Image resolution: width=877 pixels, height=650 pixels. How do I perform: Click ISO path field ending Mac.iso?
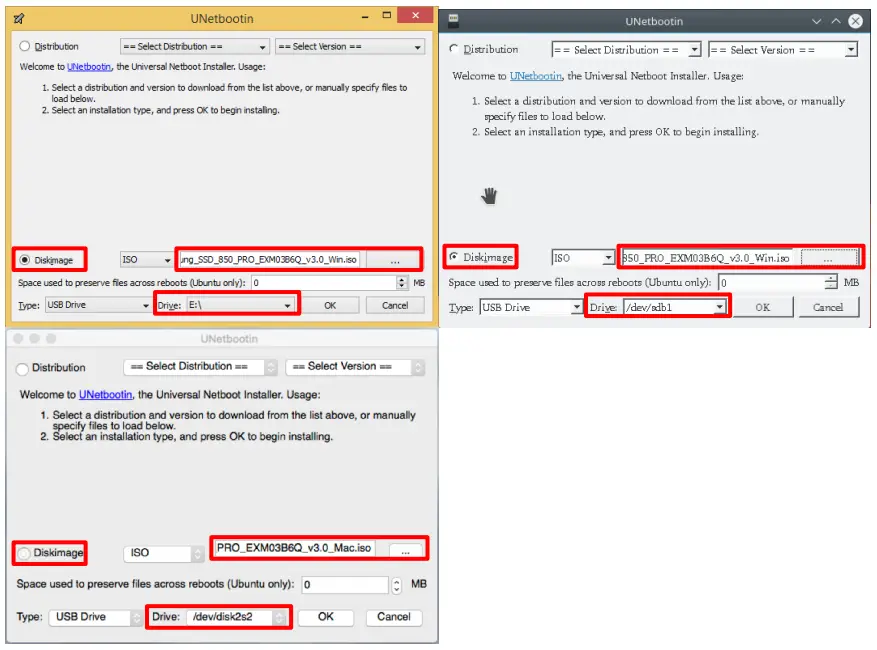point(295,548)
